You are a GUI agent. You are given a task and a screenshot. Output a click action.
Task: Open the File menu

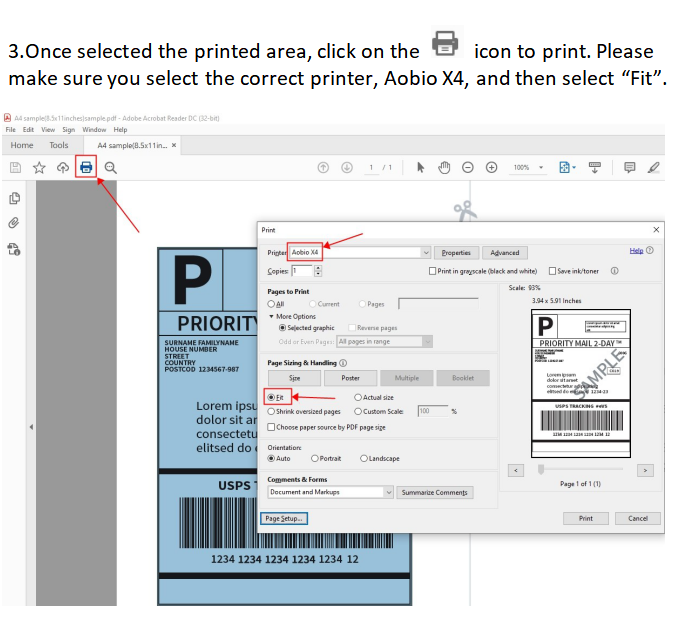coord(10,130)
